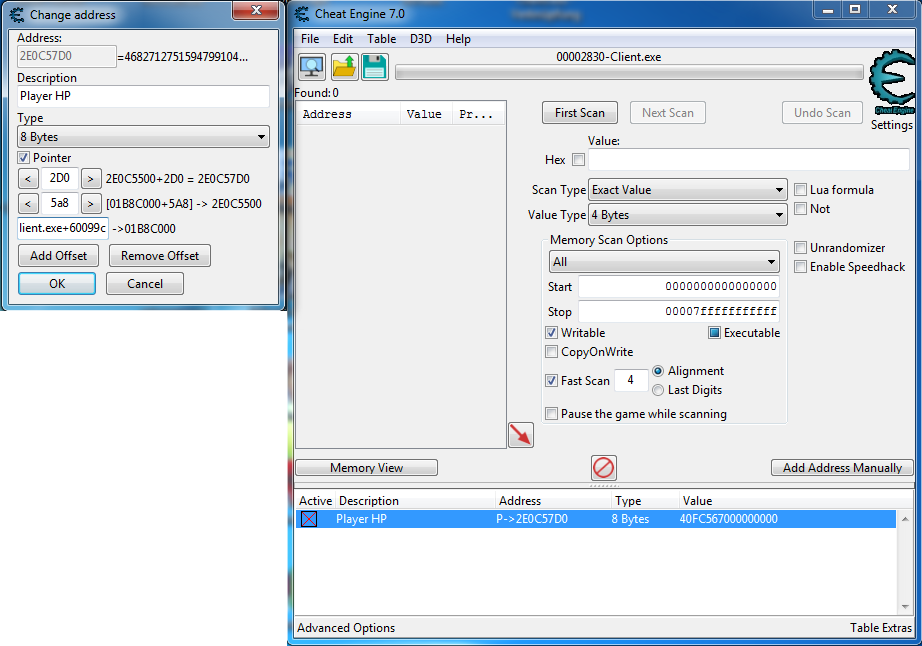Viewport: 922px width, 646px height.
Task: Toggle the Active freeze box for Player HP
Action: pos(309,519)
